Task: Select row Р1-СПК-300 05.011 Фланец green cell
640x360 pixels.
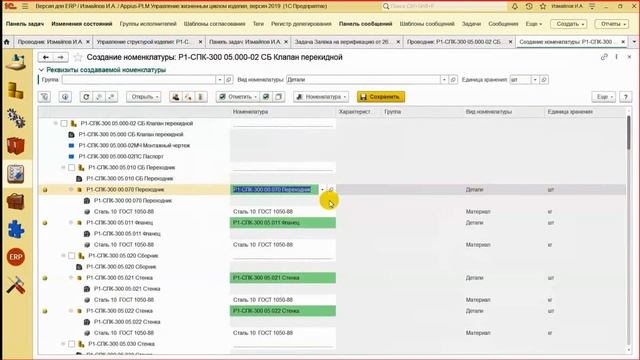Action: tap(283, 222)
